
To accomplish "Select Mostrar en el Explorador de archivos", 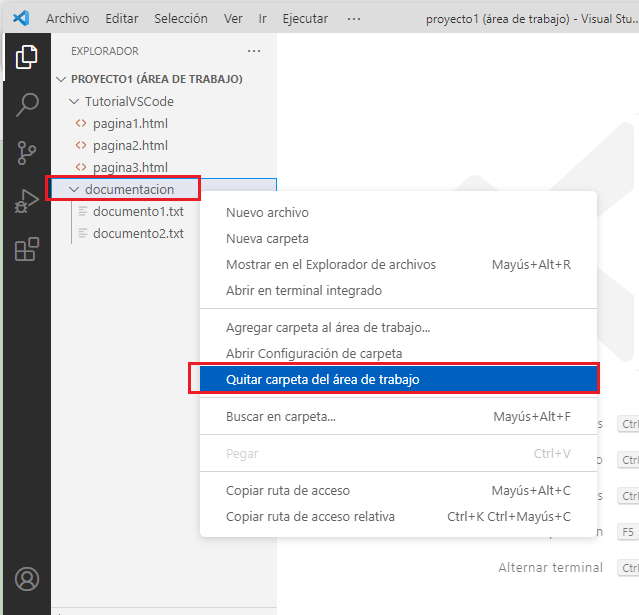I will tap(399, 265).
